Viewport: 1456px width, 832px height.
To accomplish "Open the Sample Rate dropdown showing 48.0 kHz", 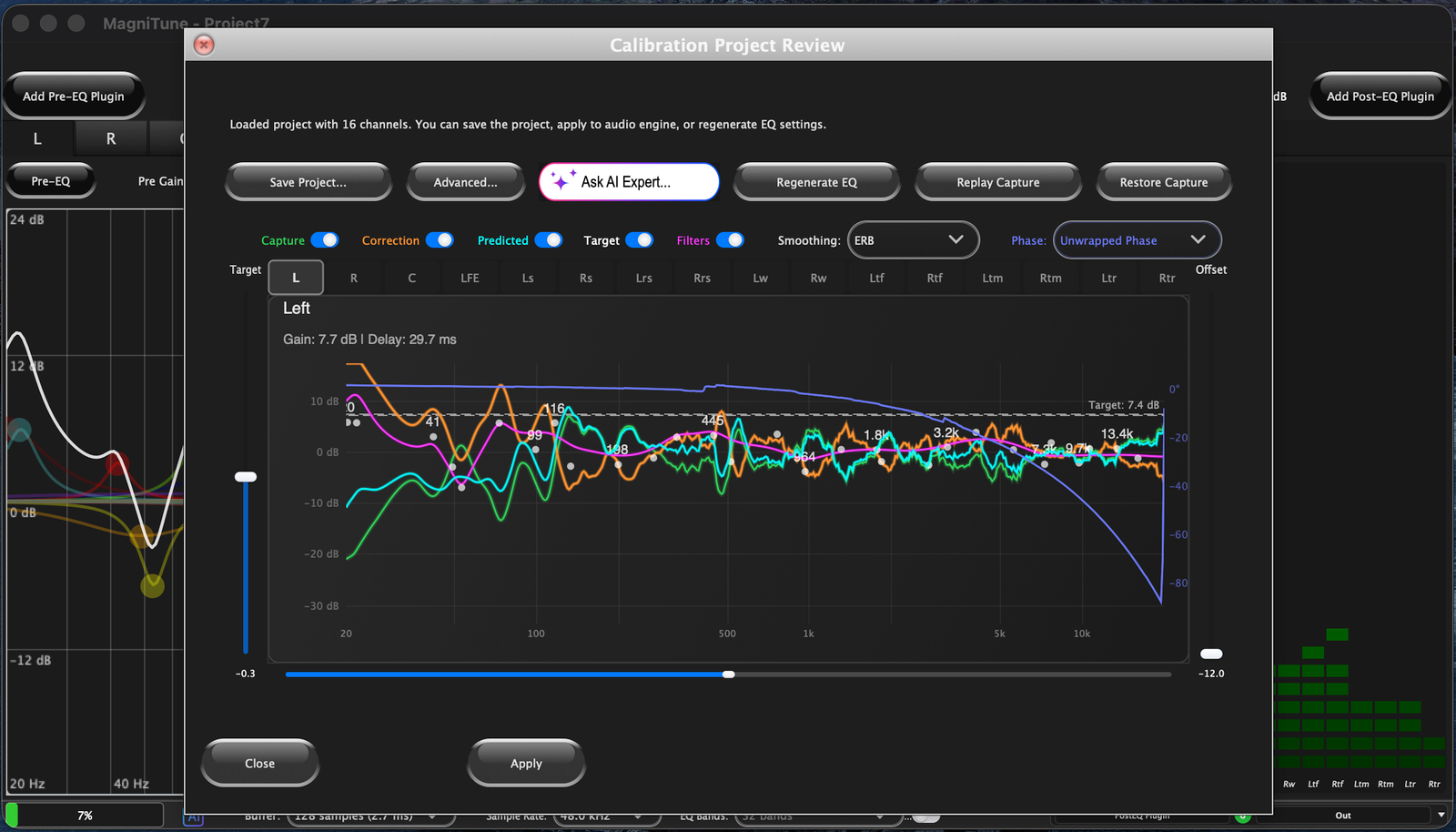I will point(606,816).
